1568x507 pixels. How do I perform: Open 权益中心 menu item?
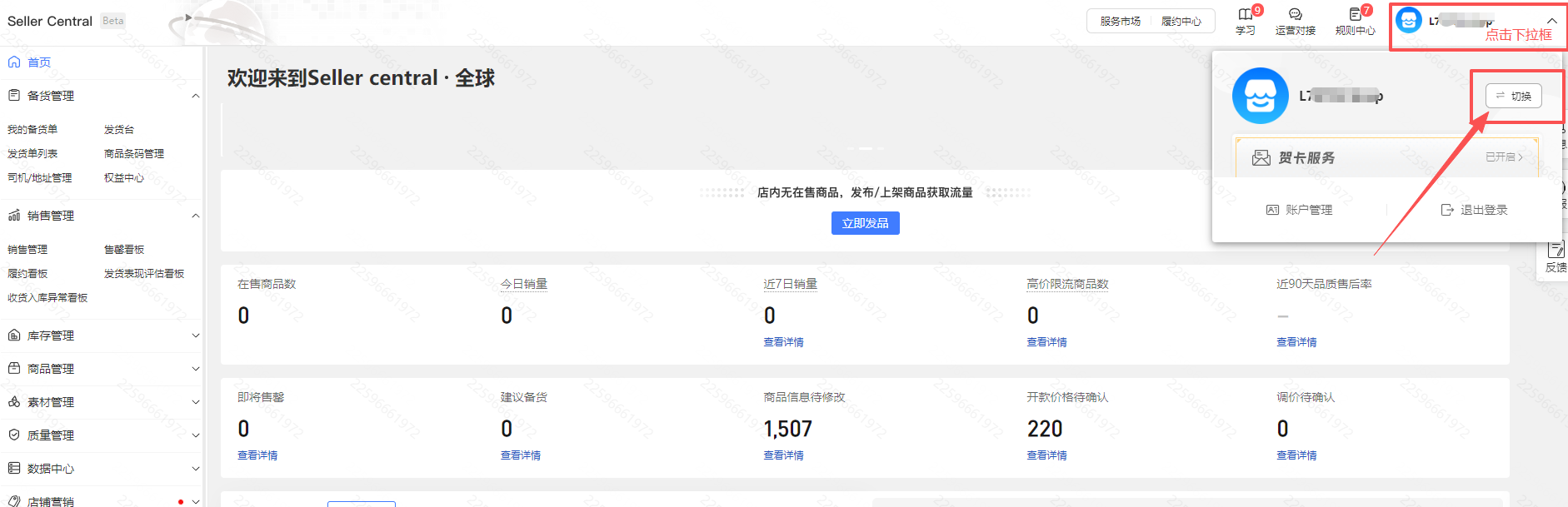(124, 178)
